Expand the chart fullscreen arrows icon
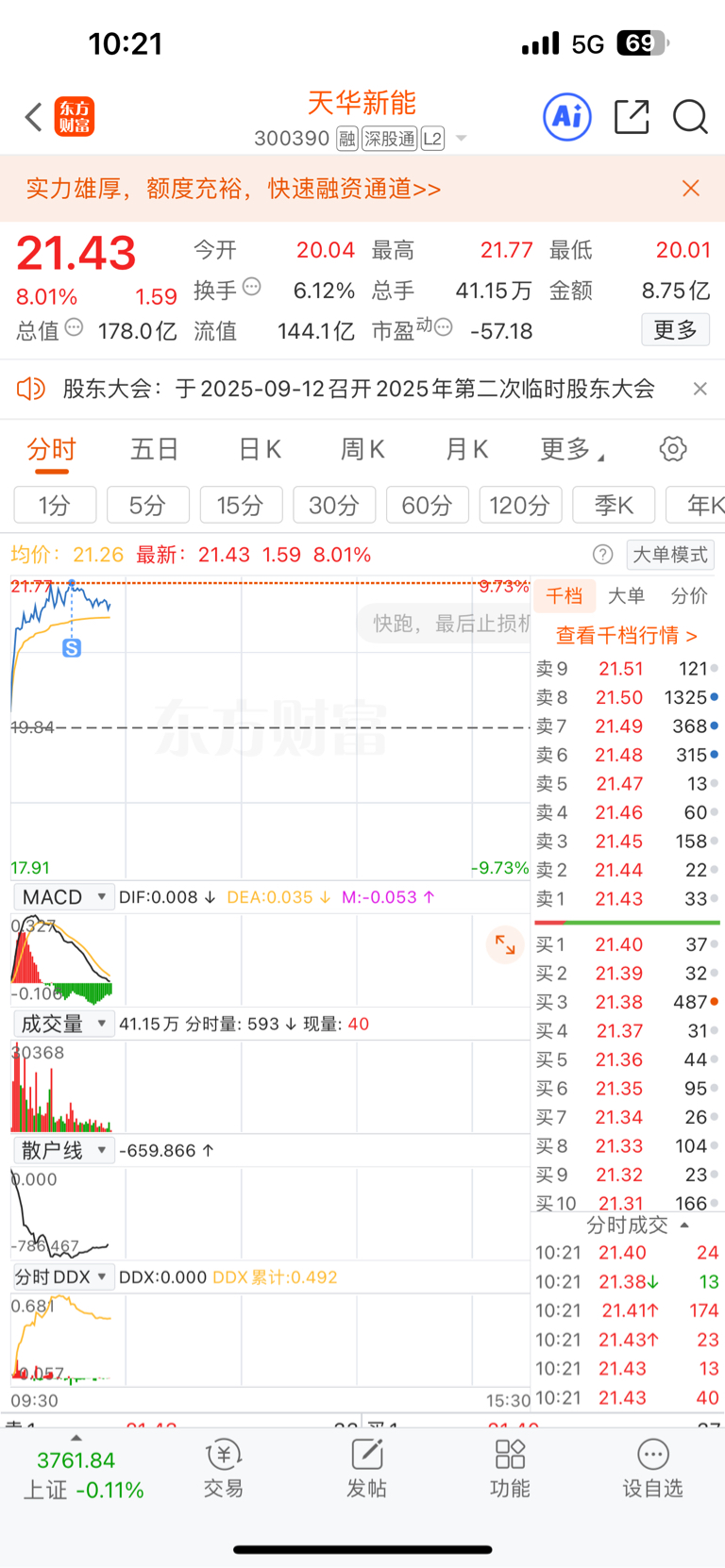This screenshot has width=725, height=1568. point(505,944)
